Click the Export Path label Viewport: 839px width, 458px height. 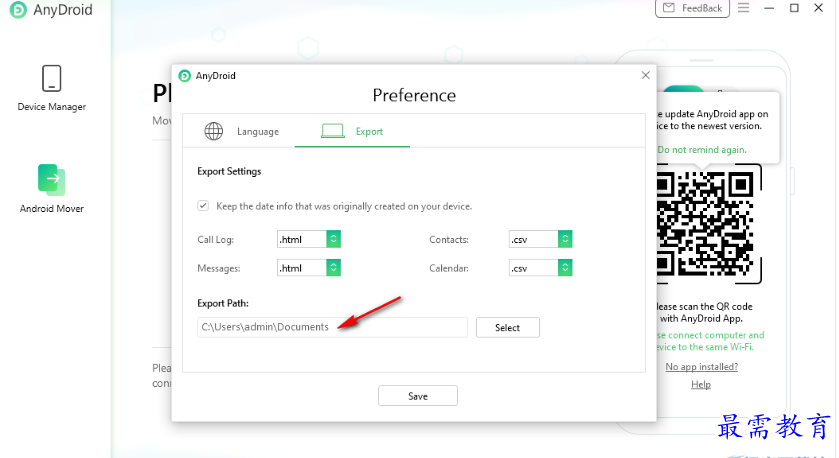coord(223,303)
